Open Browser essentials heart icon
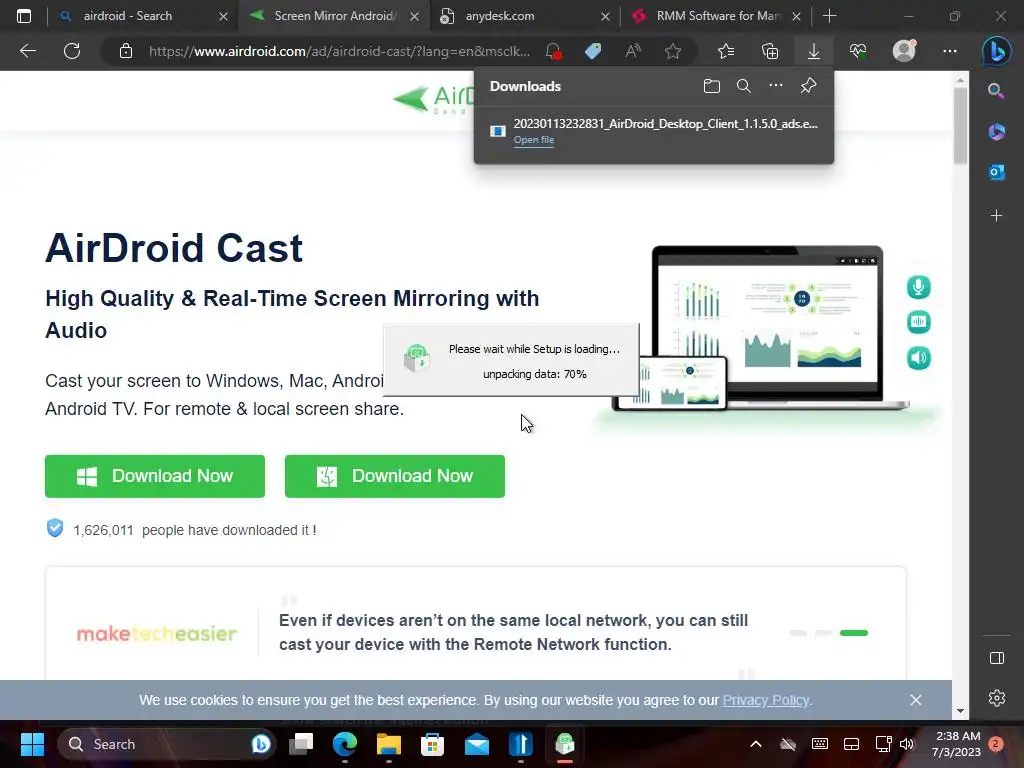This screenshot has width=1024, height=768. point(858,51)
